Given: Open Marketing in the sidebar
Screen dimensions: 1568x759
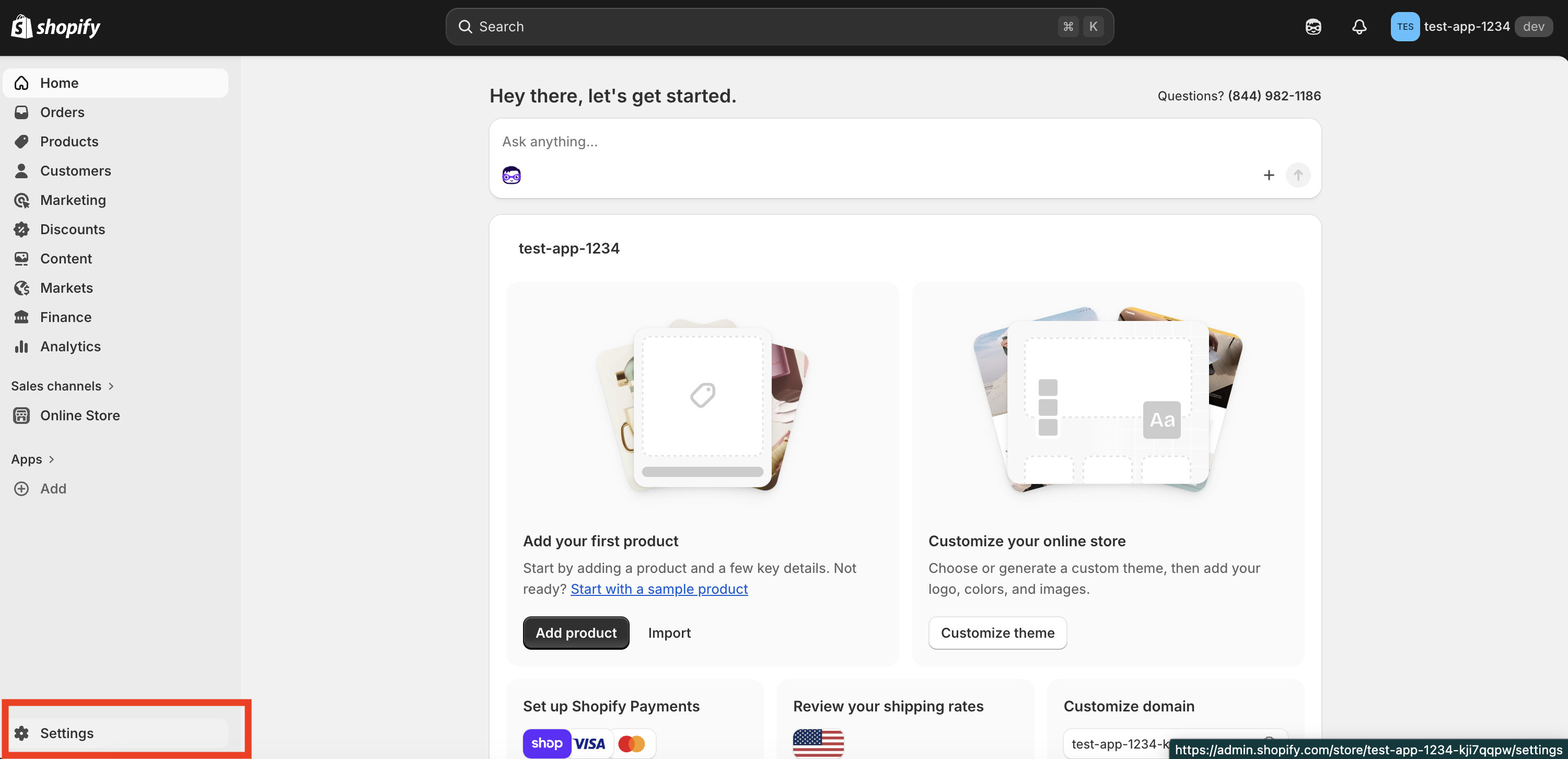Looking at the screenshot, I should (x=115, y=200).
